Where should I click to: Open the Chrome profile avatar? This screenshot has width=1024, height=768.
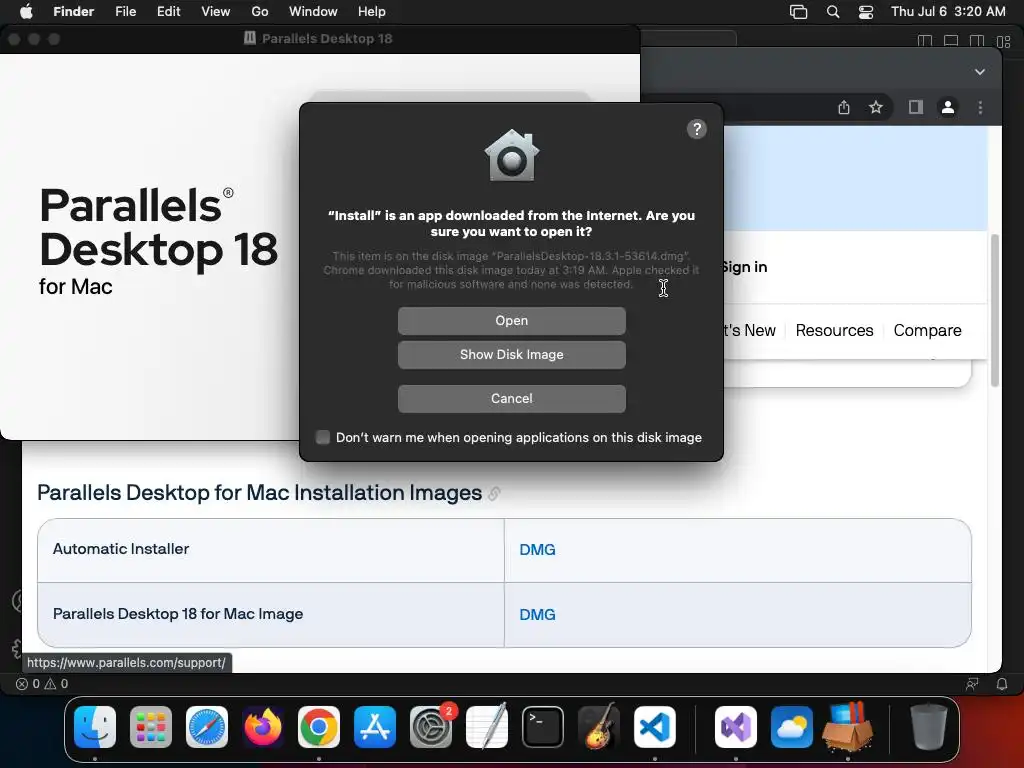tap(948, 107)
